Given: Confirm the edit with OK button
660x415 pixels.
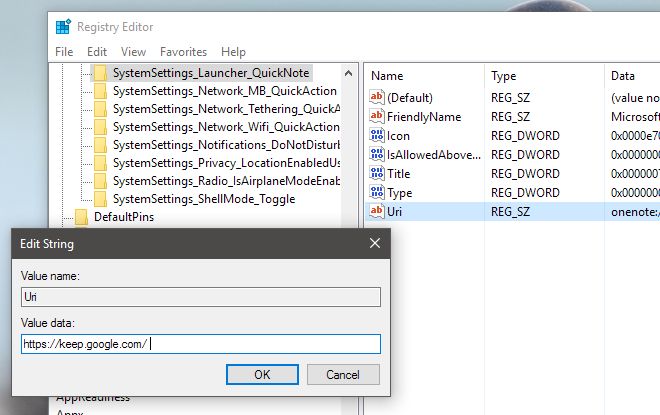Looking at the screenshot, I should 262,375.
